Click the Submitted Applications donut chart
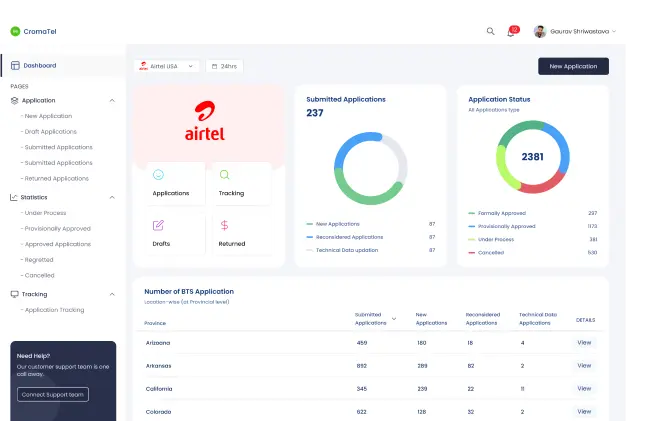 (371, 168)
